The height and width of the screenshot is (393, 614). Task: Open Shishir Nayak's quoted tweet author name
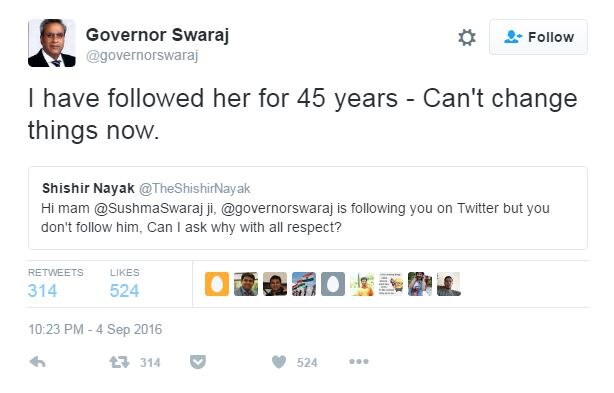[x=88, y=188]
